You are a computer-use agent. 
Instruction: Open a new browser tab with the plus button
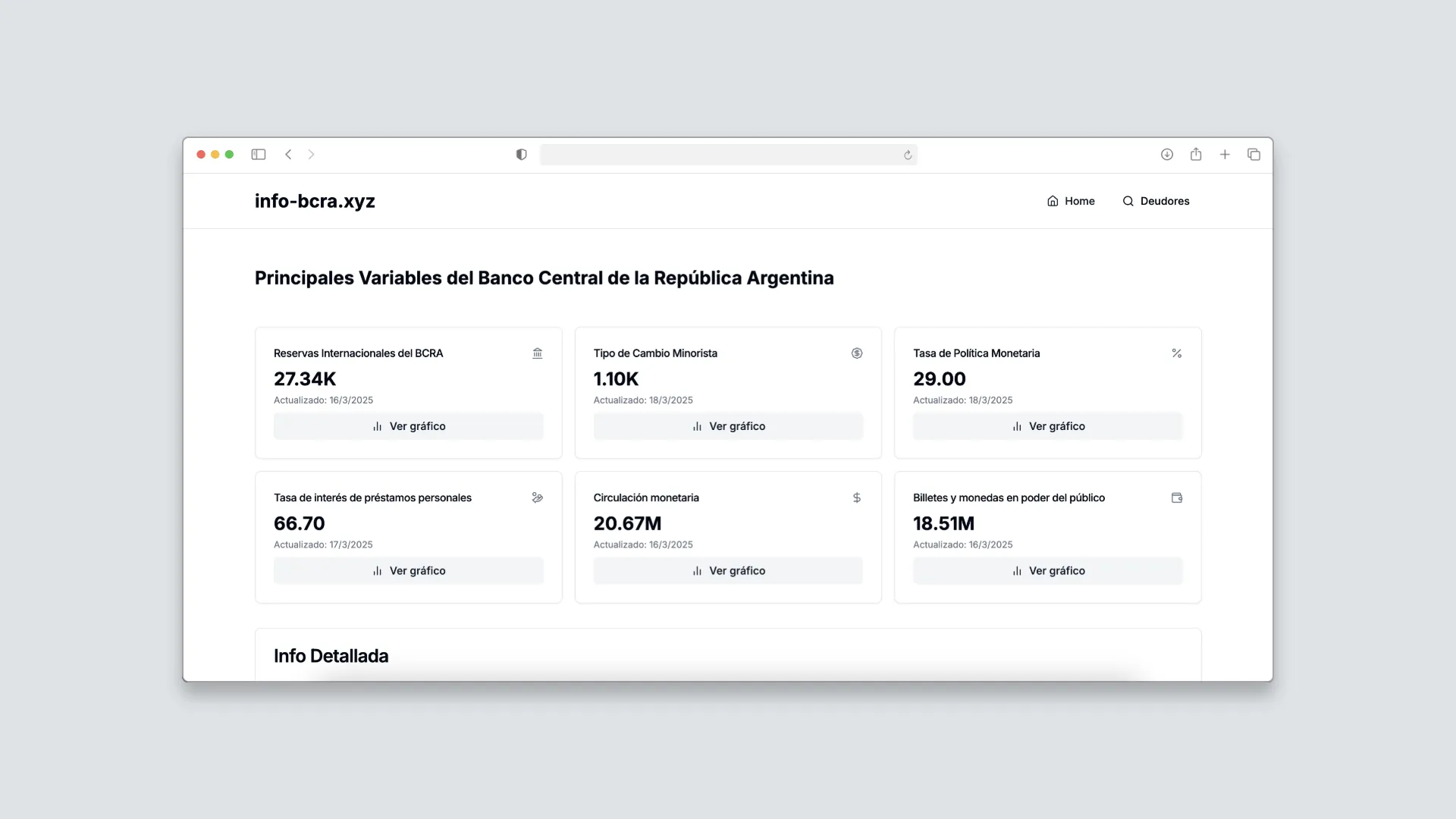point(1225,154)
